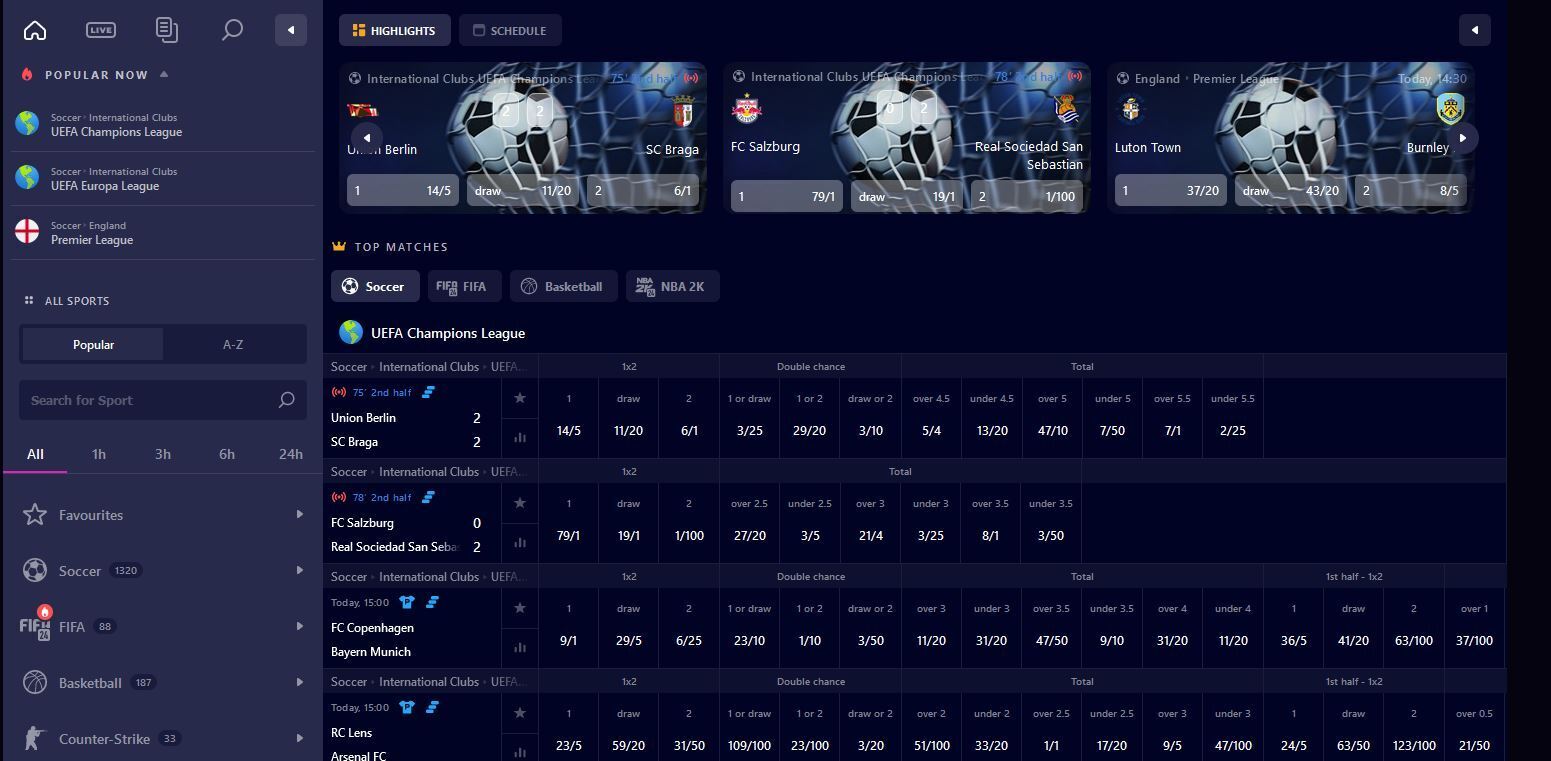This screenshot has width=1551, height=761.
Task: Open Premier League in Popular Now
Action: [x=163, y=232]
